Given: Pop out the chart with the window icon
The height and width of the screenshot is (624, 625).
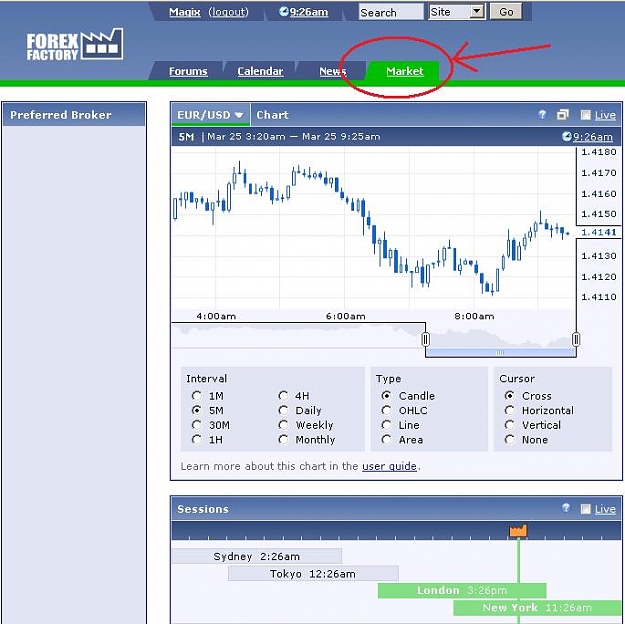Looking at the screenshot, I should click(562, 115).
